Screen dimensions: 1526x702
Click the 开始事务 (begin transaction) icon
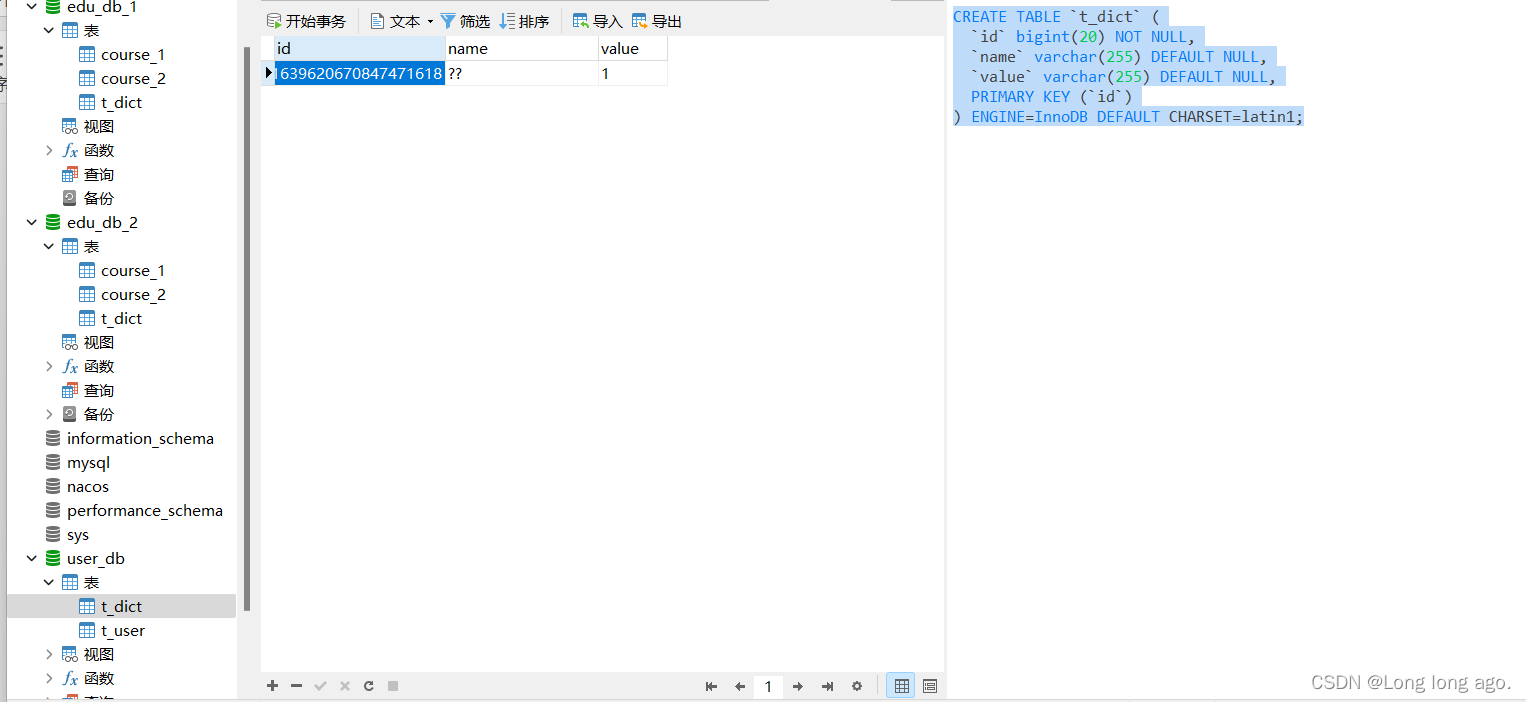click(307, 20)
